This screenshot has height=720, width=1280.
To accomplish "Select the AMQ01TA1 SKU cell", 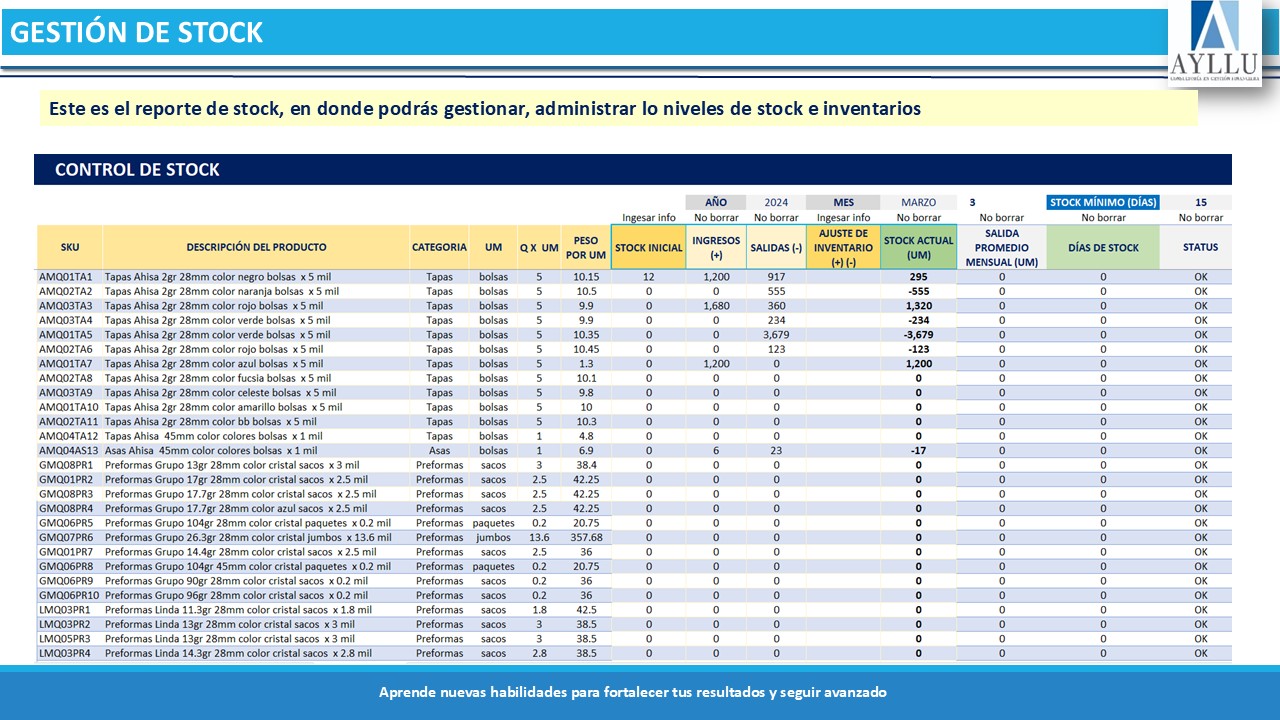I will (66, 277).
